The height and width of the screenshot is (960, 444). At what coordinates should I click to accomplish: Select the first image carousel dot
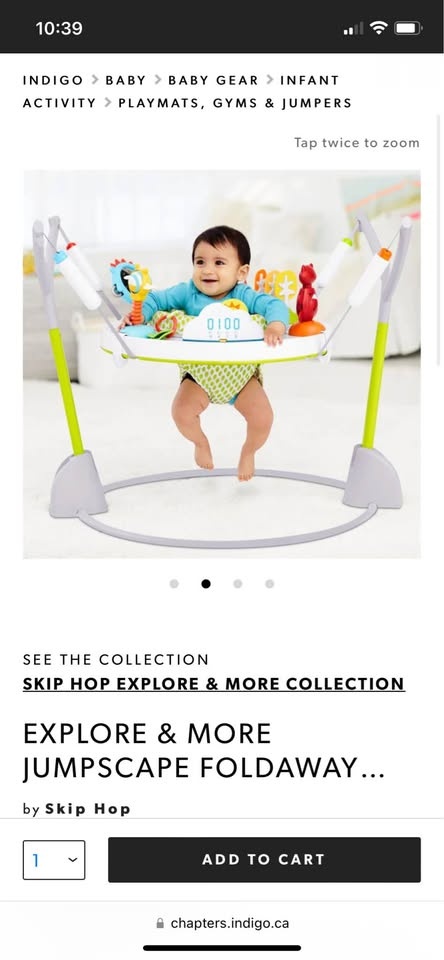click(x=174, y=583)
